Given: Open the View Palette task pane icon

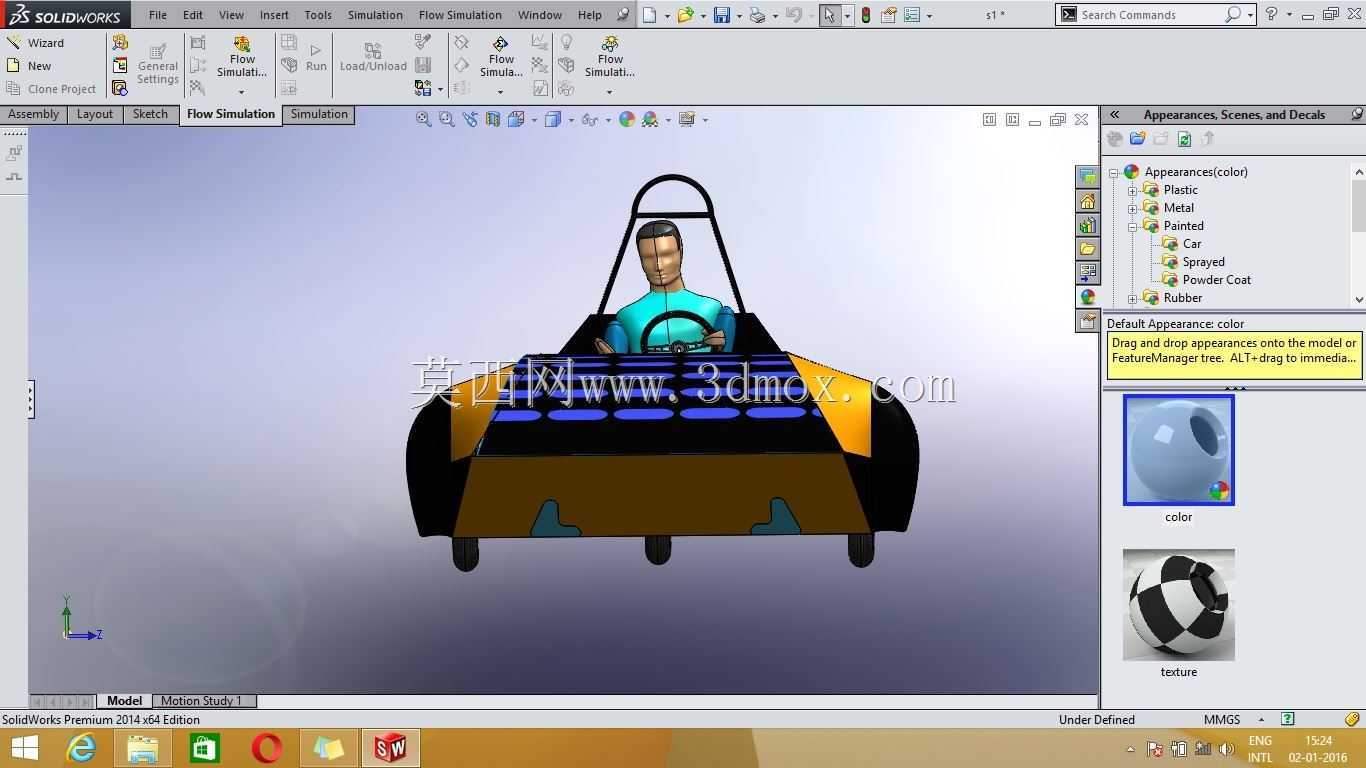Looking at the screenshot, I should tap(1087, 273).
